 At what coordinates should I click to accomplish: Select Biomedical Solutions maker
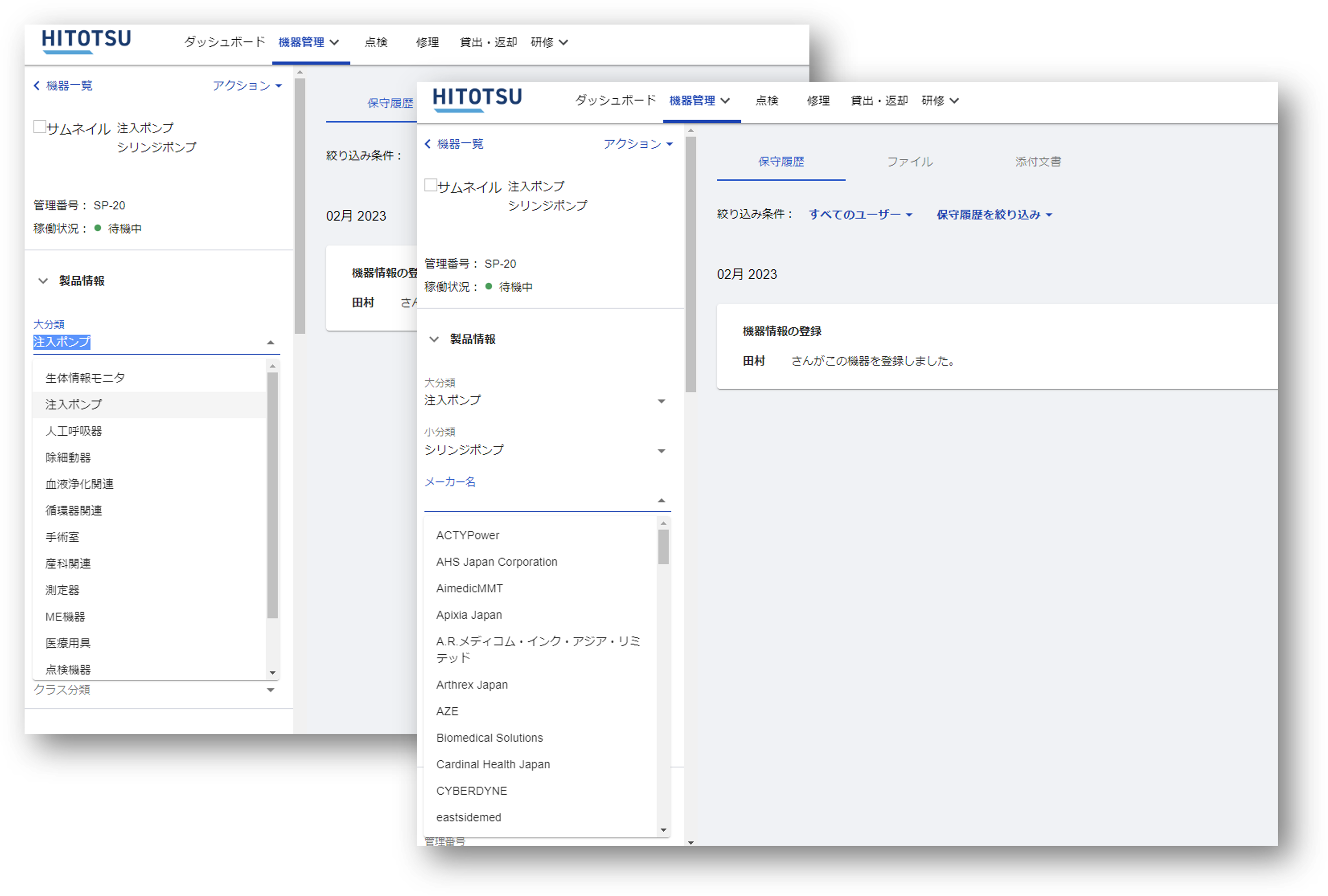541,738
